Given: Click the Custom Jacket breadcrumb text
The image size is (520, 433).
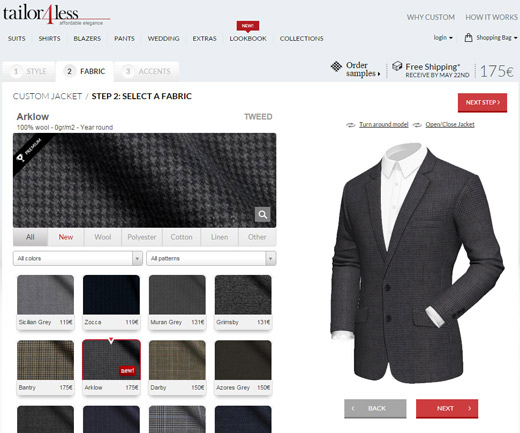Looking at the screenshot, I should (x=47, y=96).
